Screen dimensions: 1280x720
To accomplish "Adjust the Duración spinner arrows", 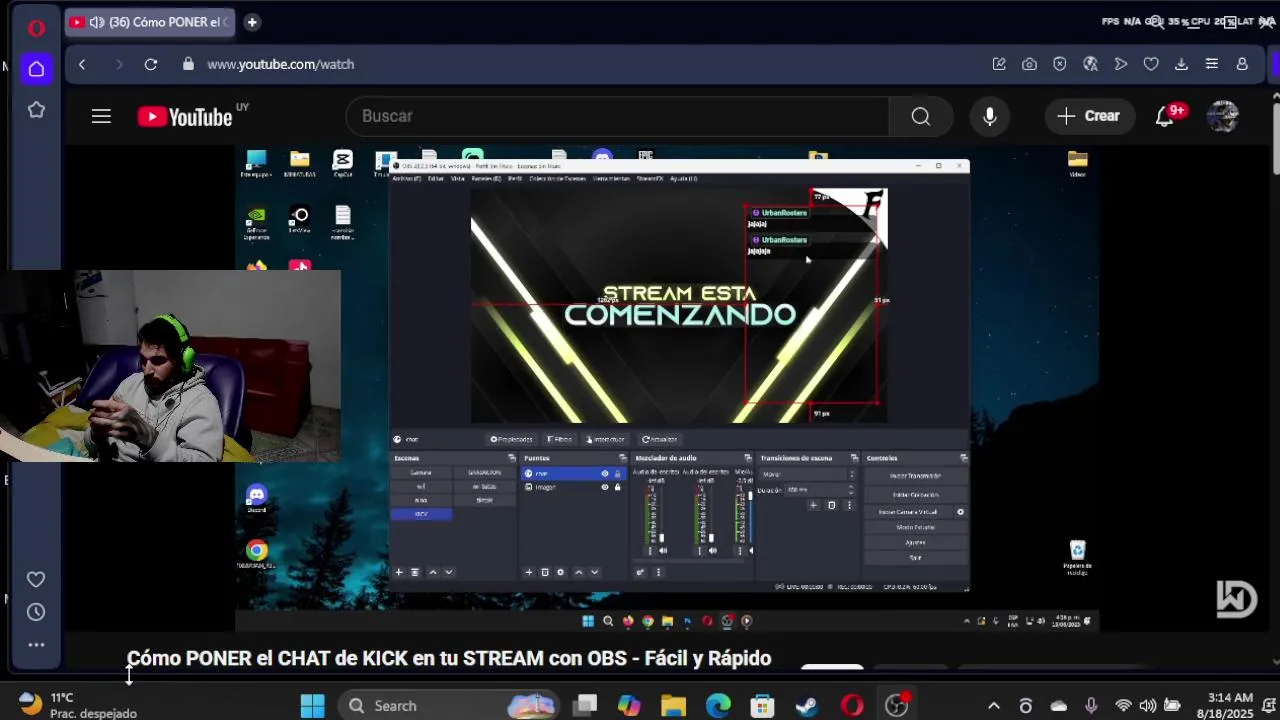I will coord(851,490).
